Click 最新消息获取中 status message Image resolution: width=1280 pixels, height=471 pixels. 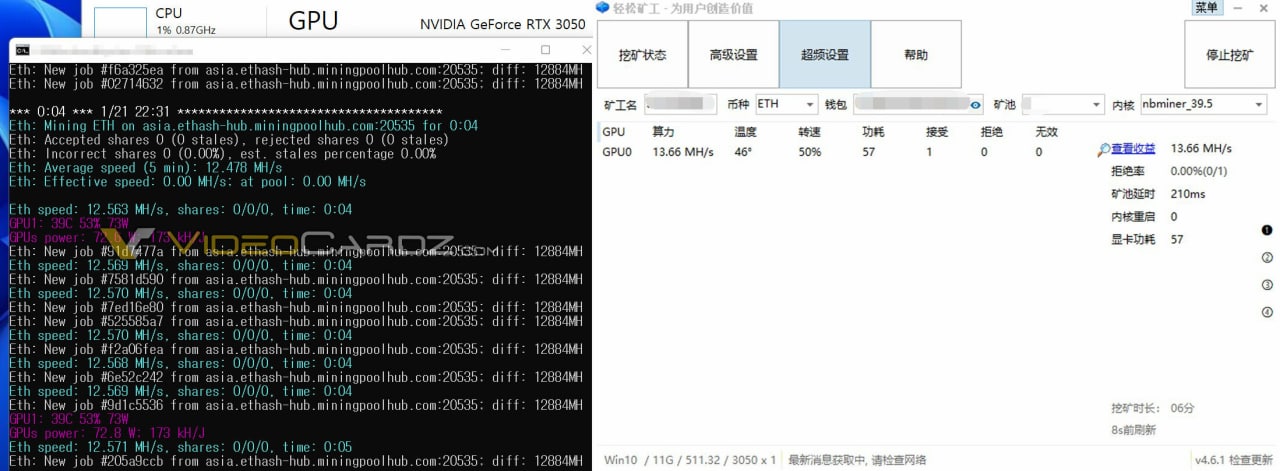[857, 460]
